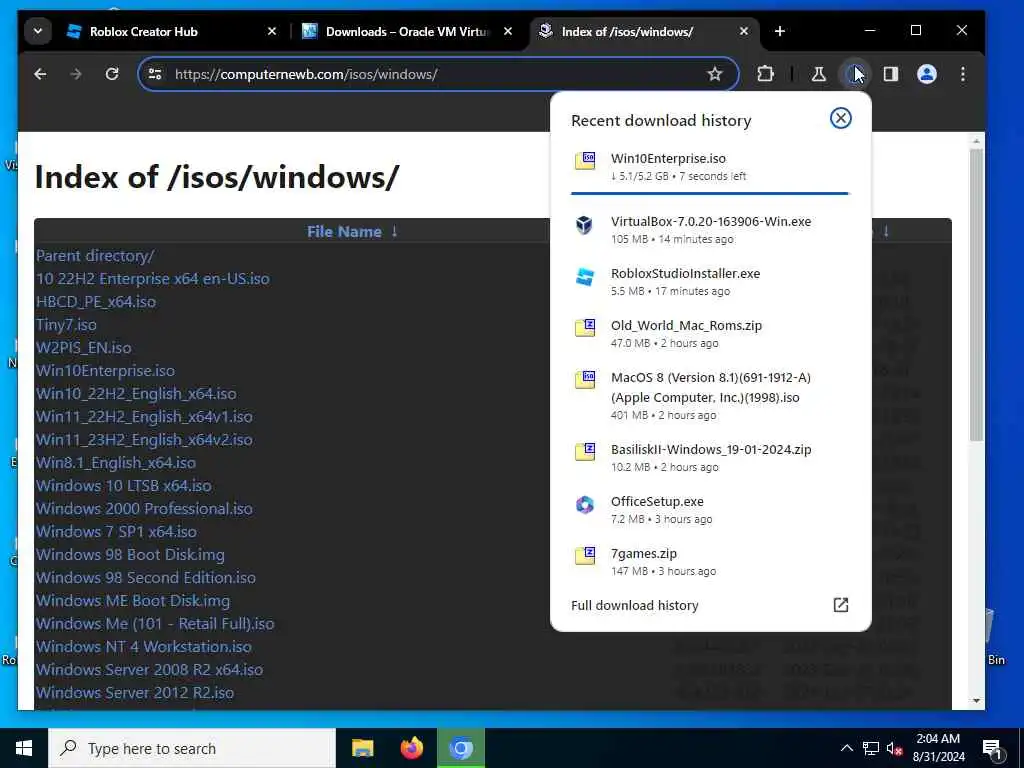Click the BasiliskII zip file icon

[585, 452]
